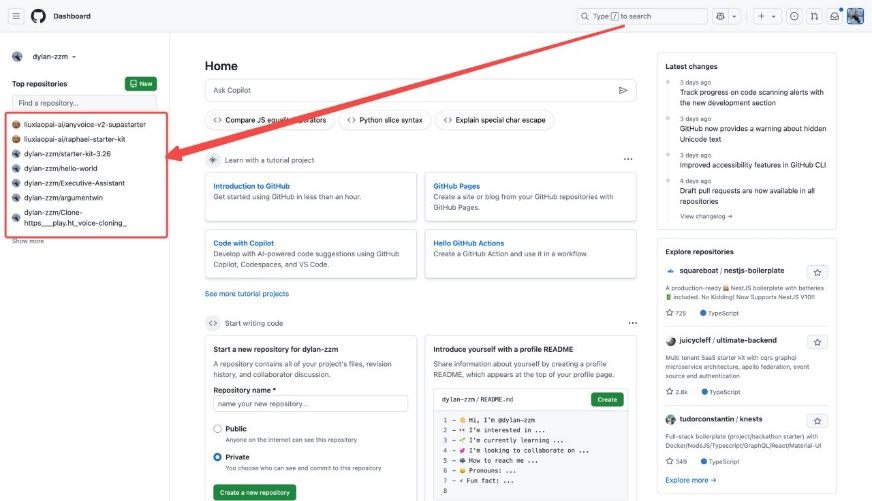Open the dylan-zzm/hello-world repository link

[x=60, y=168]
